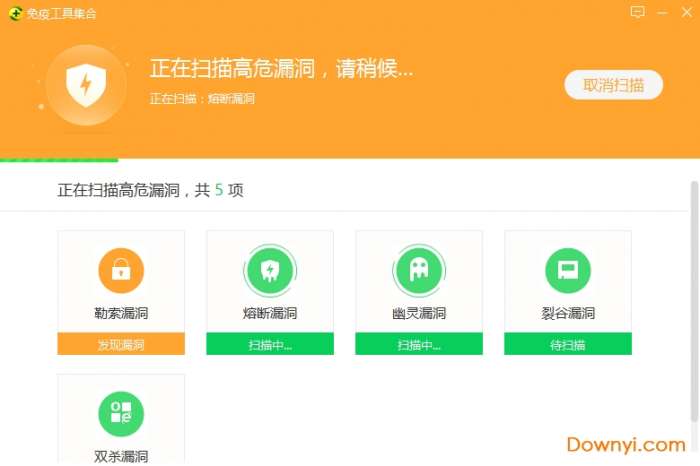Screen dimensions: 700x466
Task: Select the 双杀漏洞 icon
Action: coord(121,414)
